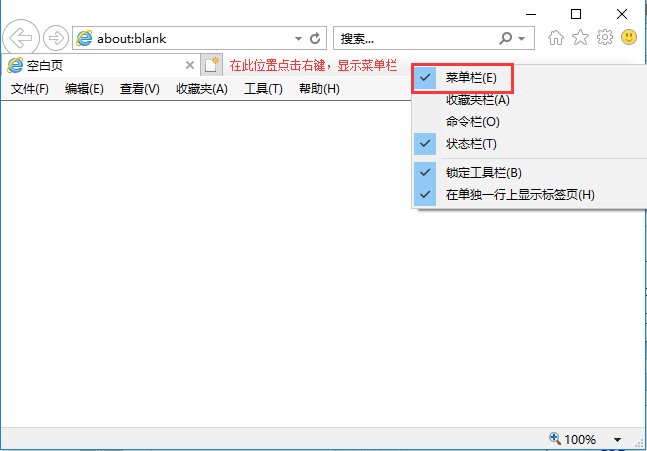Open a new tab button
The width and height of the screenshot is (647, 451).
[211, 65]
